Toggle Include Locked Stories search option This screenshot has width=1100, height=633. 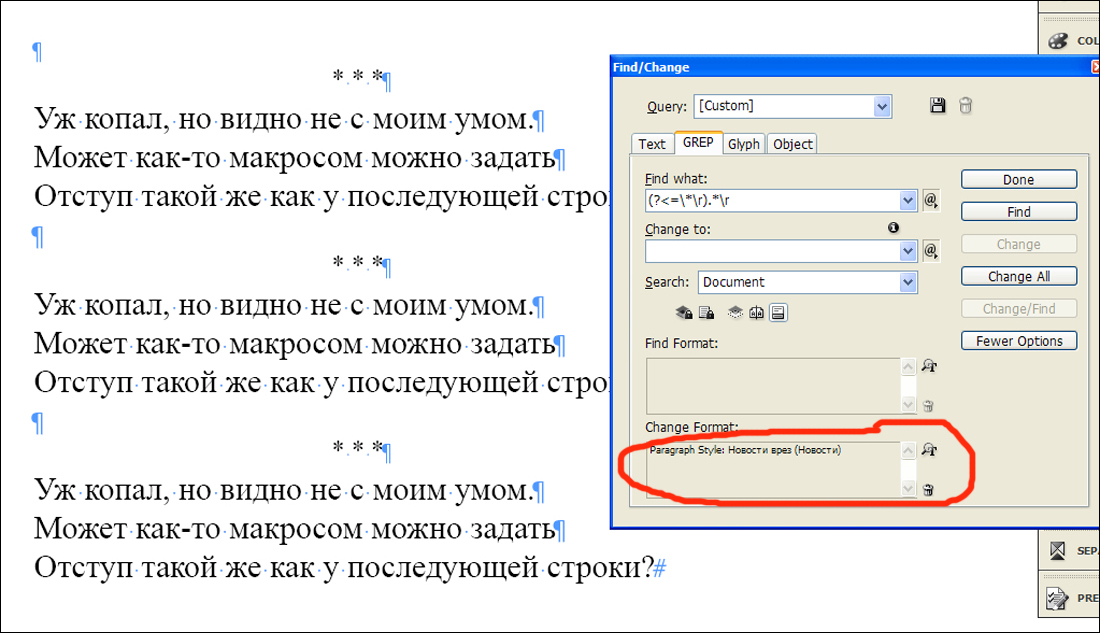click(706, 313)
